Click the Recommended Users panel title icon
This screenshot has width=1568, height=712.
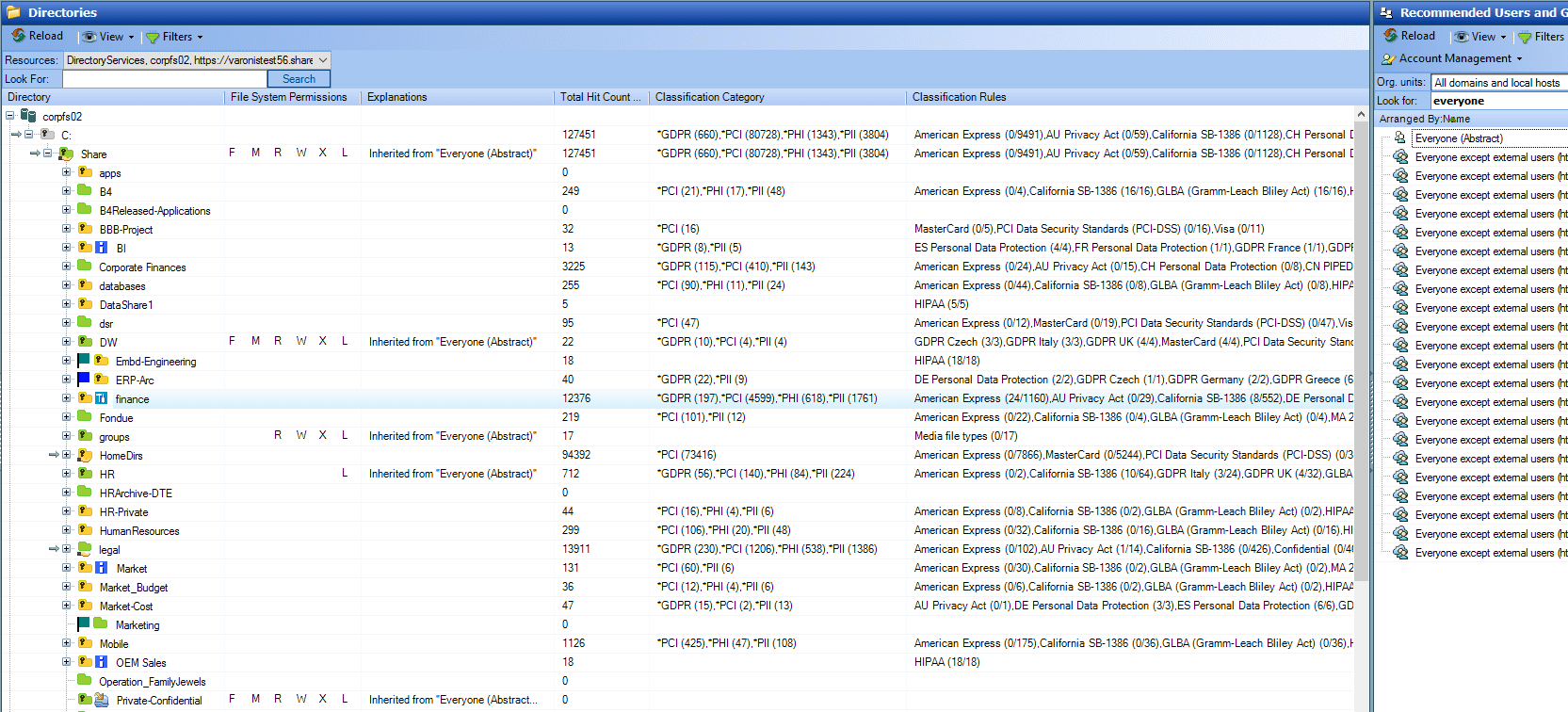(x=1386, y=12)
